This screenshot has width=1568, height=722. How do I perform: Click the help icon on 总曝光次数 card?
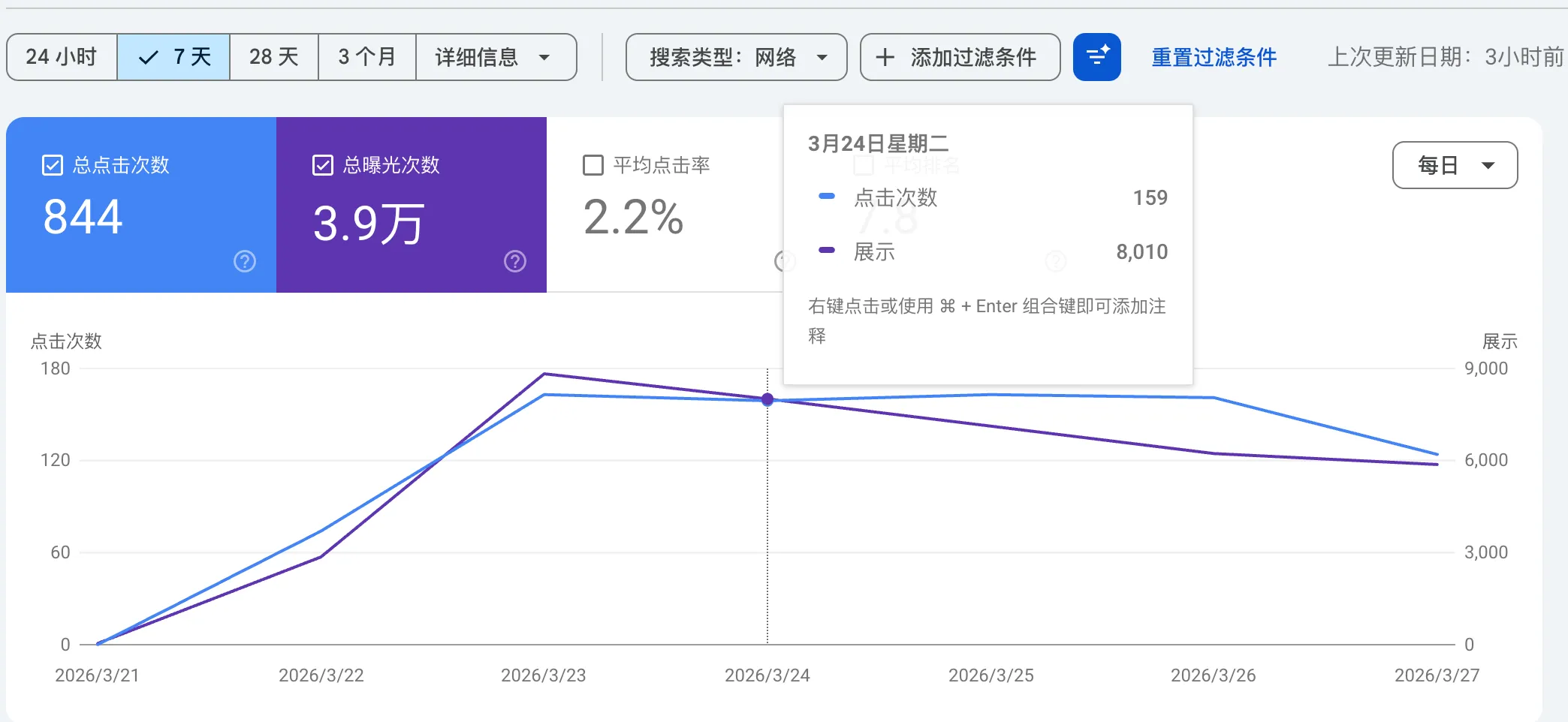coord(514,261)
